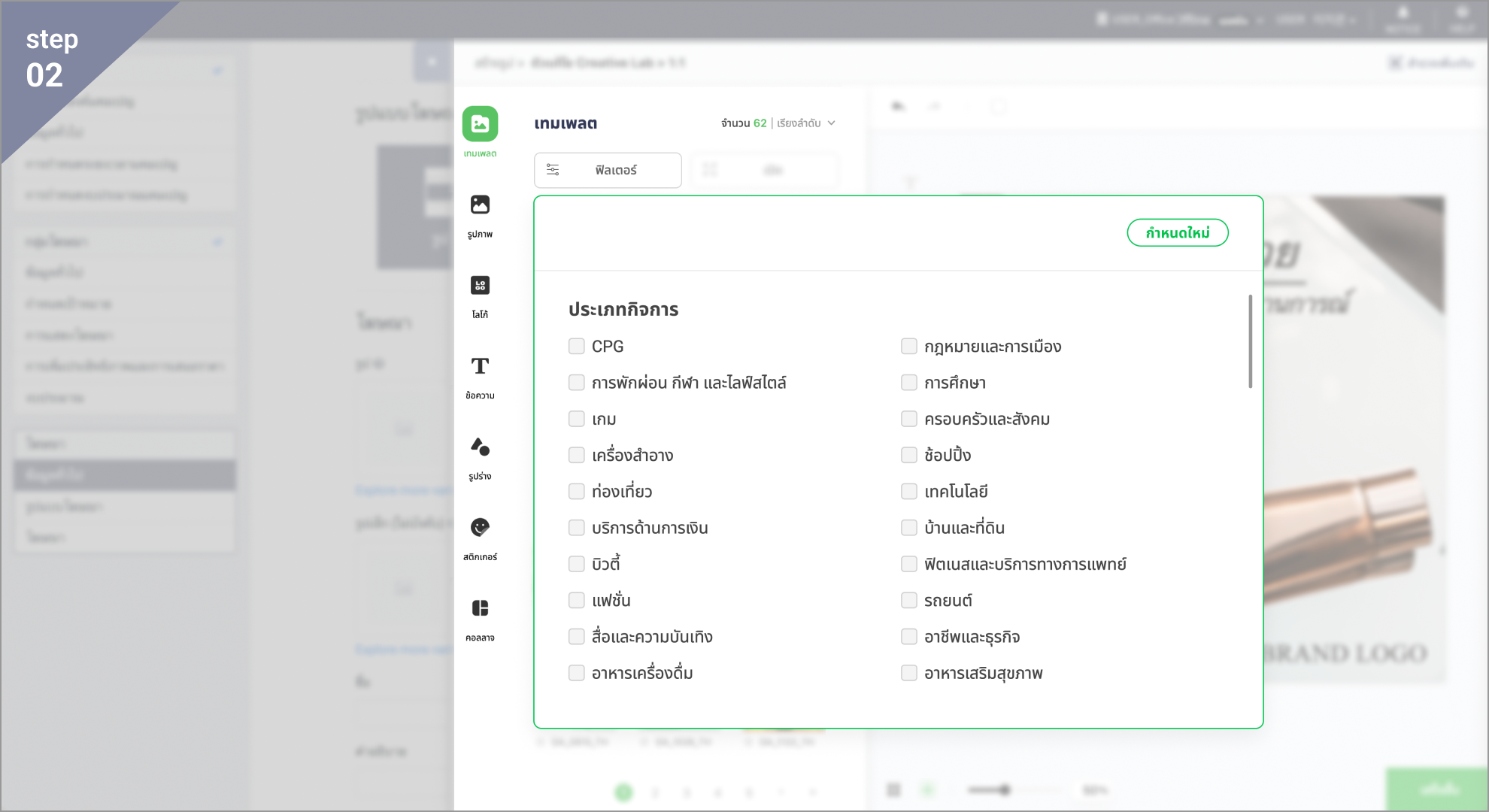Select the ข้อความ (Text) tool icon
The height and width of the screenshot is (812, 1489).
tap(480, 366)
